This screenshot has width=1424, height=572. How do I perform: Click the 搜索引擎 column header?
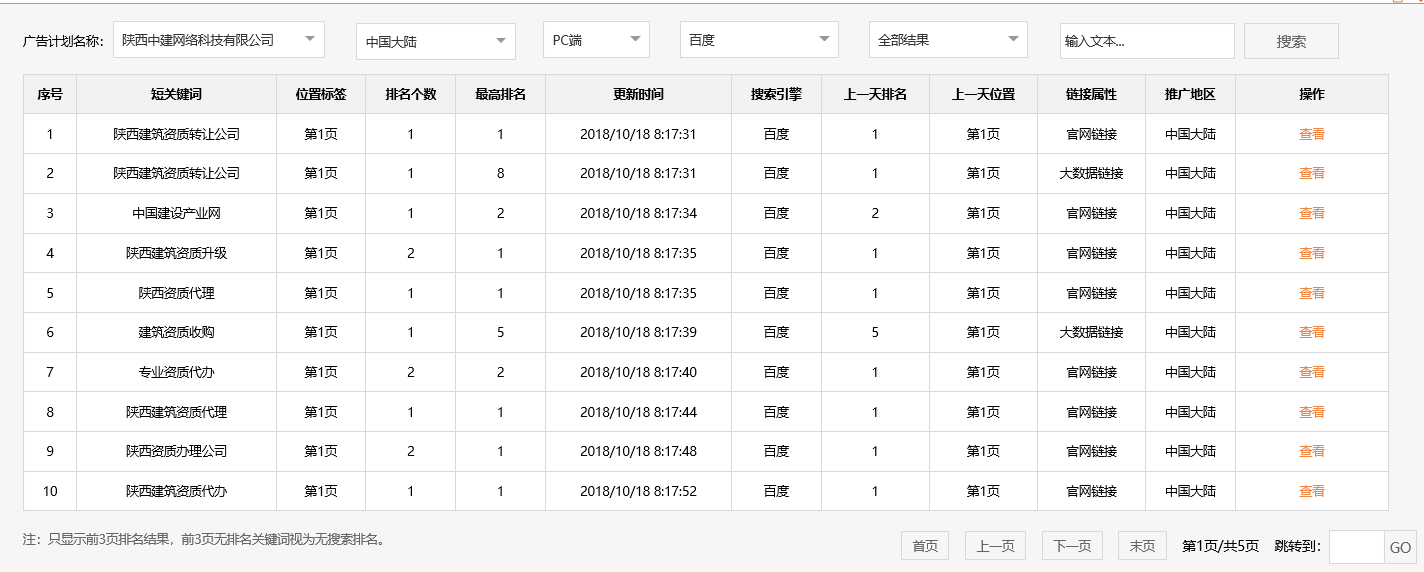(776, 94)
